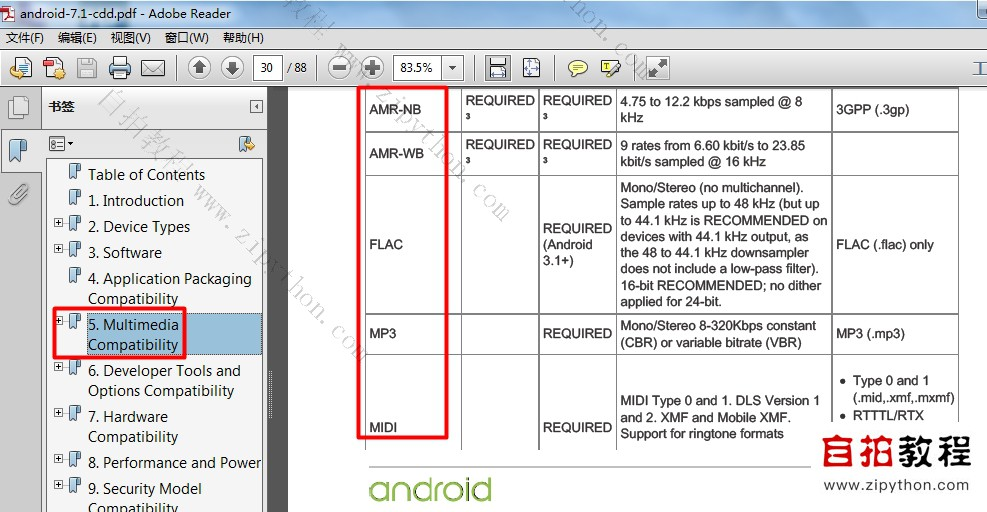Click the bookmarks panel resize grip
Screen dimensions: 987x512
point(271,394)
